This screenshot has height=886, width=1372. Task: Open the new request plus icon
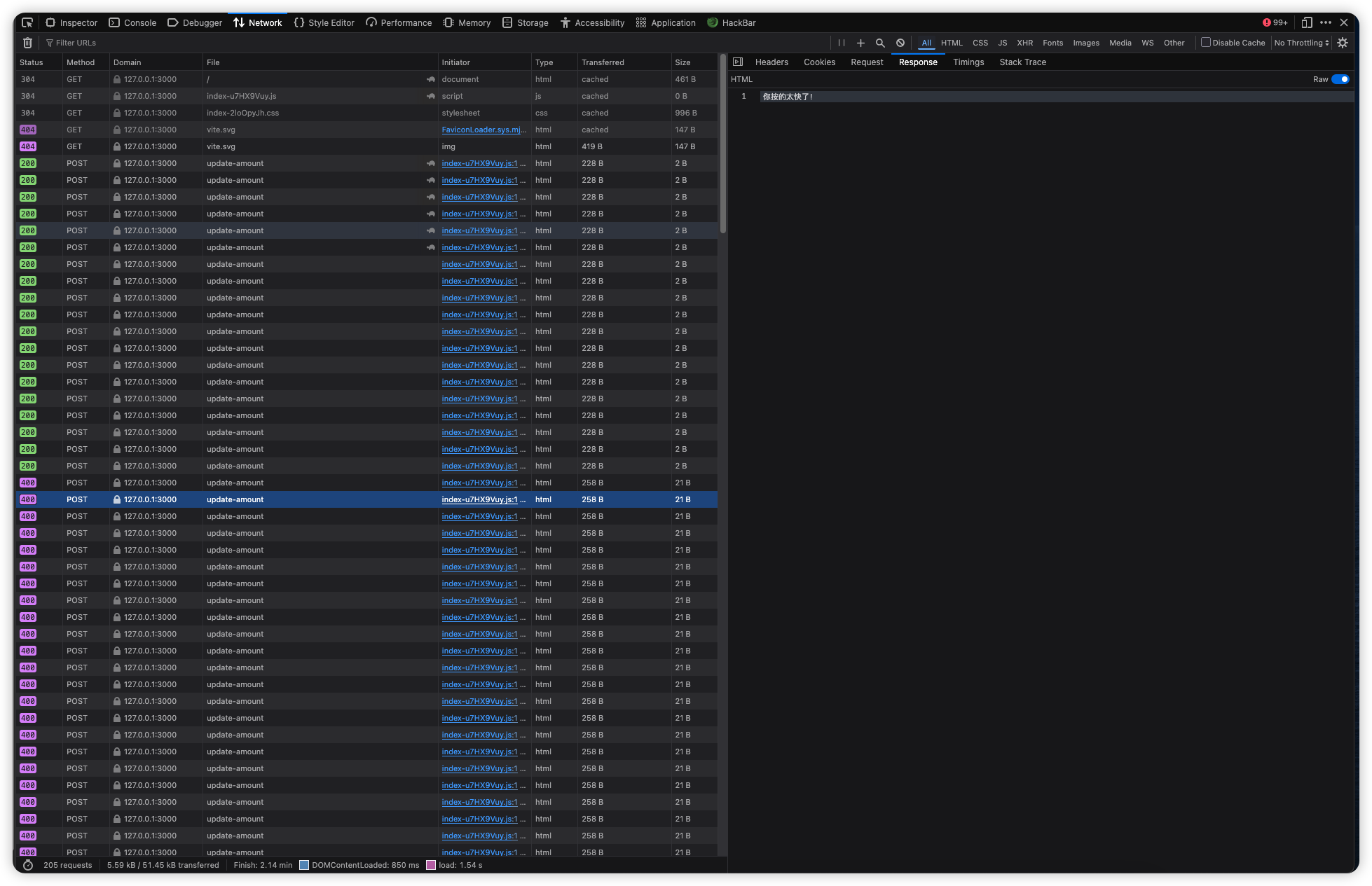[x=860, y=43]
